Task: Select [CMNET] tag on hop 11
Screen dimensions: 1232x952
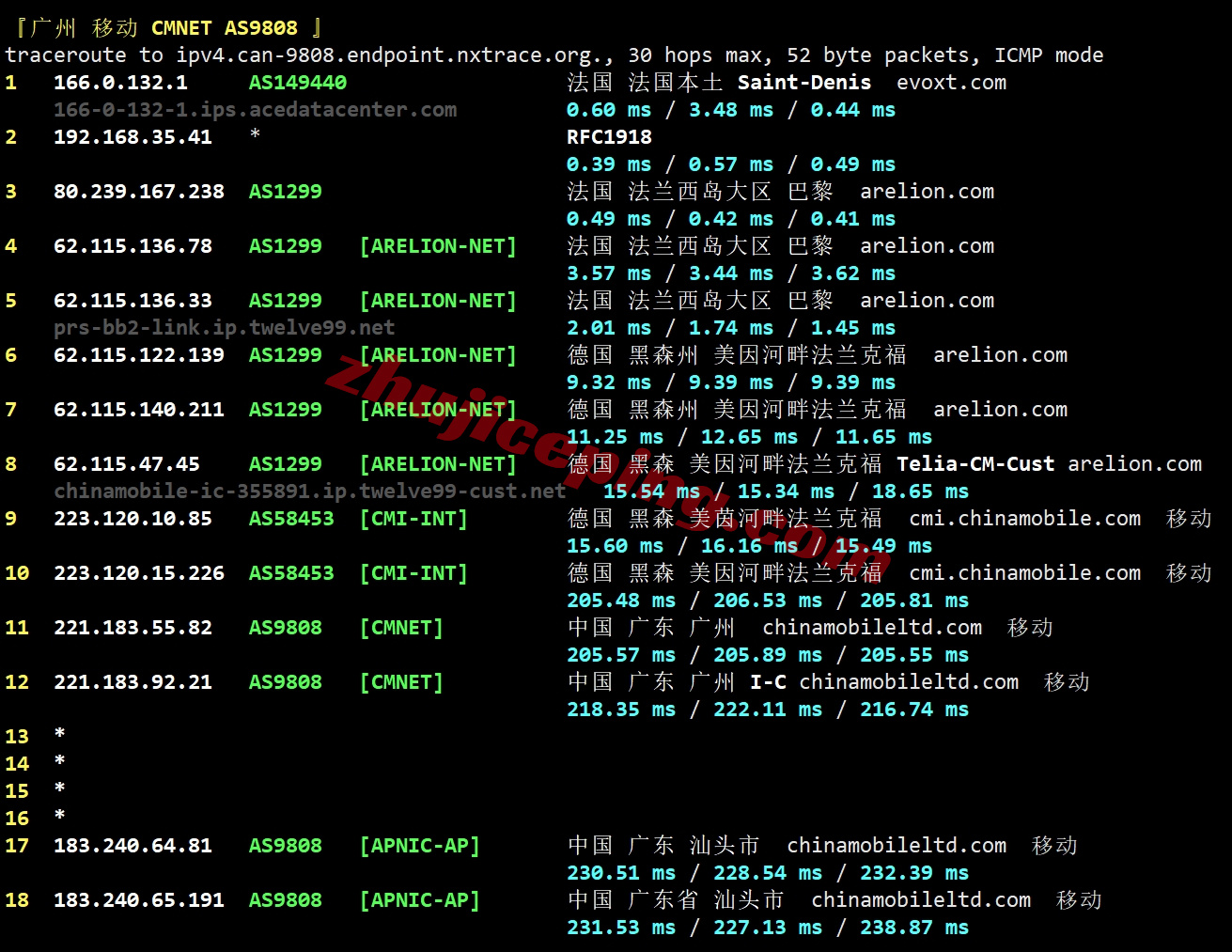Action: pos(401,628)
